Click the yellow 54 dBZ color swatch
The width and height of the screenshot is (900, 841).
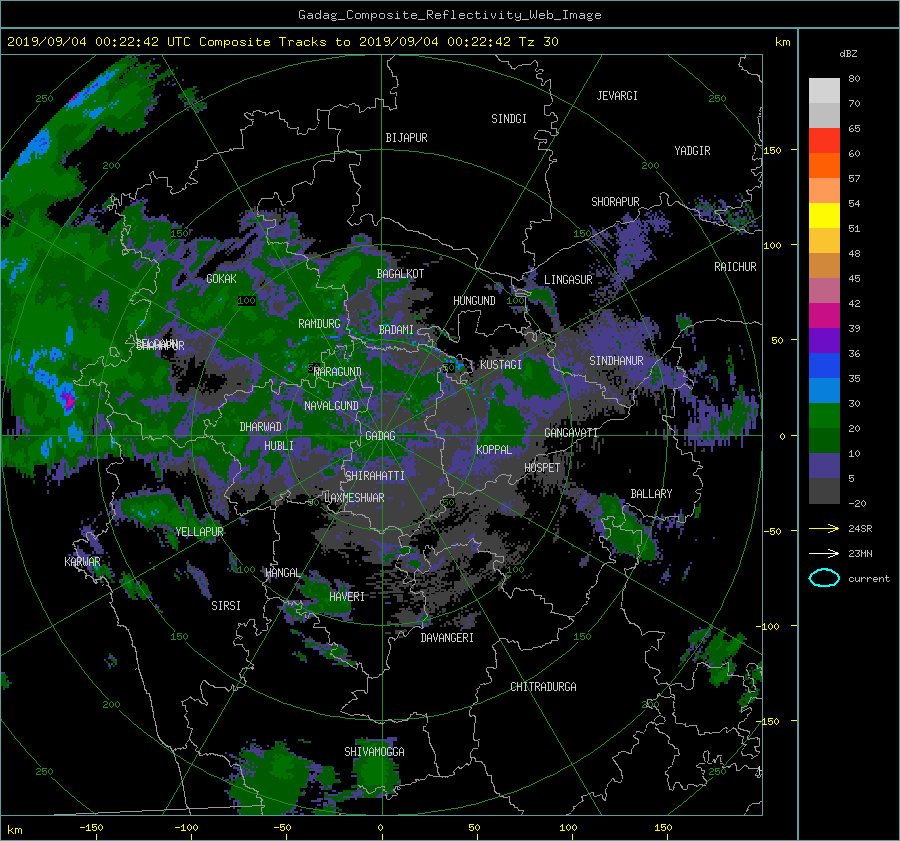[824, 215]
